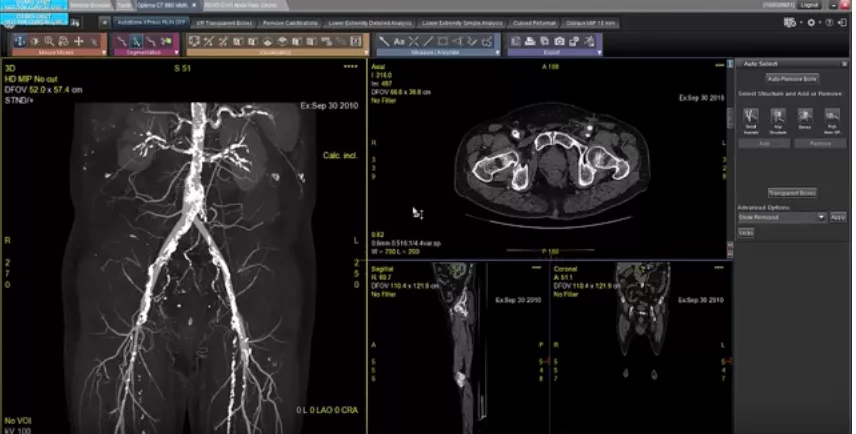Expand the Mouse Modes group arrow

104,53
